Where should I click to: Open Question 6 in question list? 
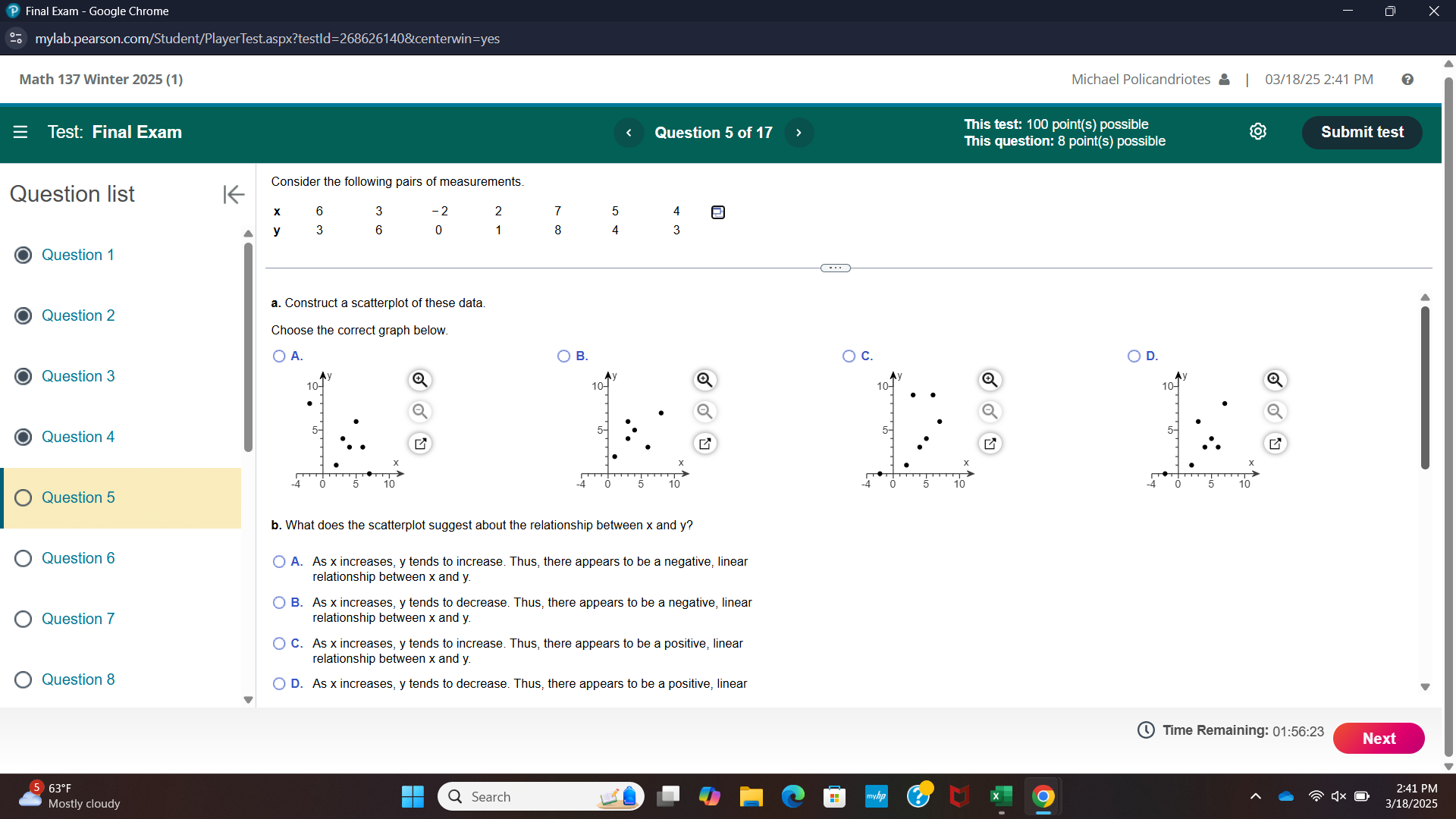point(78,558)
